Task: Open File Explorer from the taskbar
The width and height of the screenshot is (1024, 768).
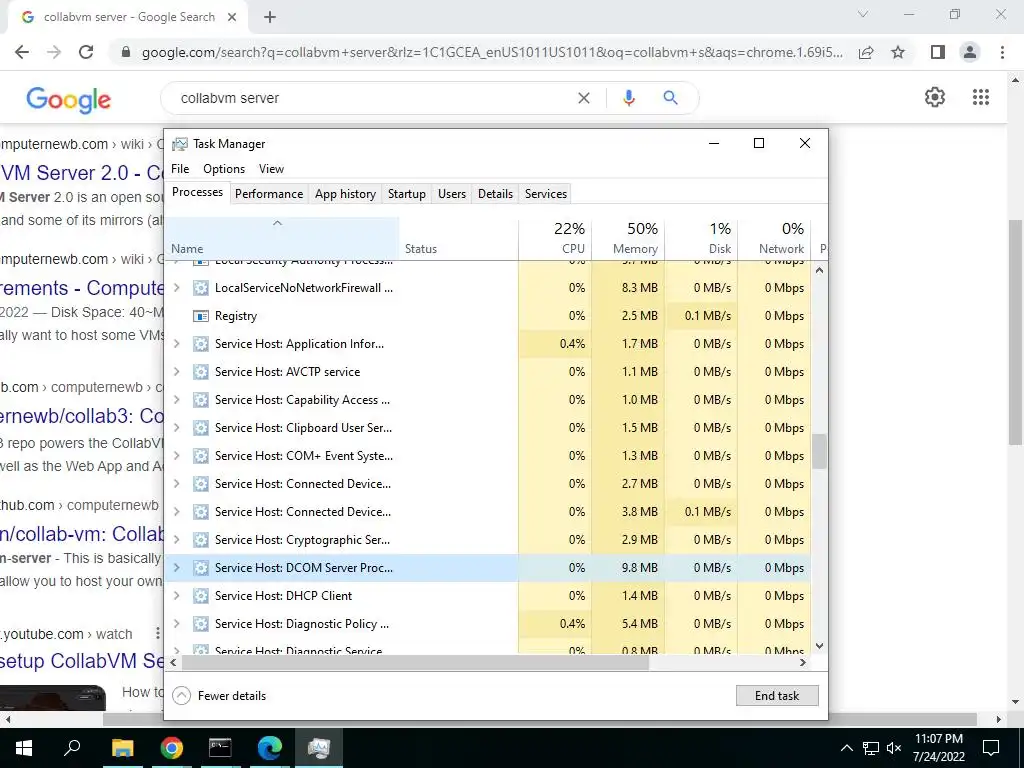Action: pos(122,748)
